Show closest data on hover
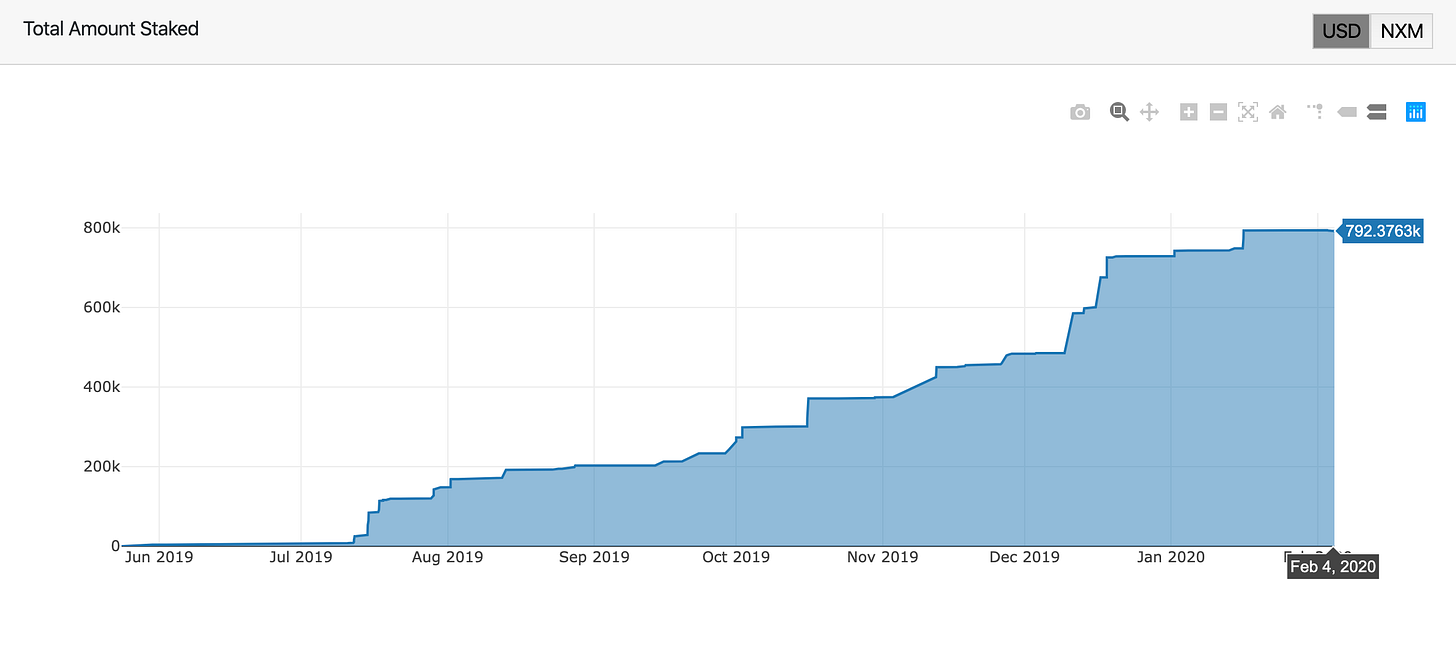 [x=1347, y=113]
